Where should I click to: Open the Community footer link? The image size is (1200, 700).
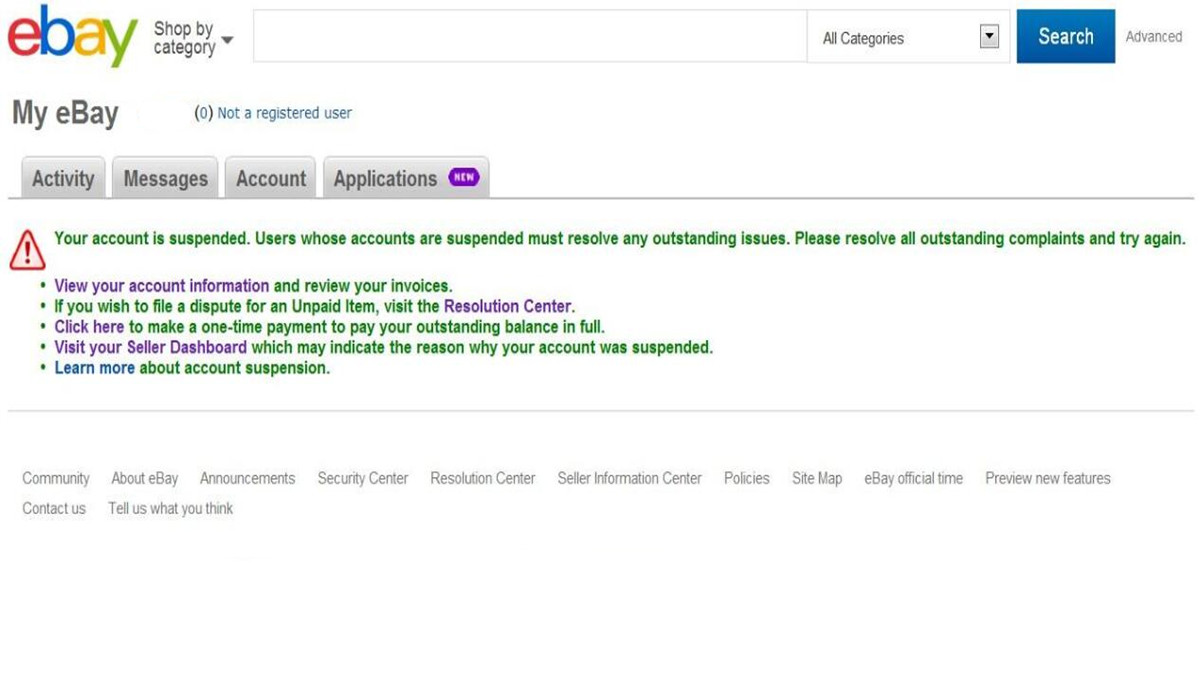pyautogui.click(x=56, y=479)
